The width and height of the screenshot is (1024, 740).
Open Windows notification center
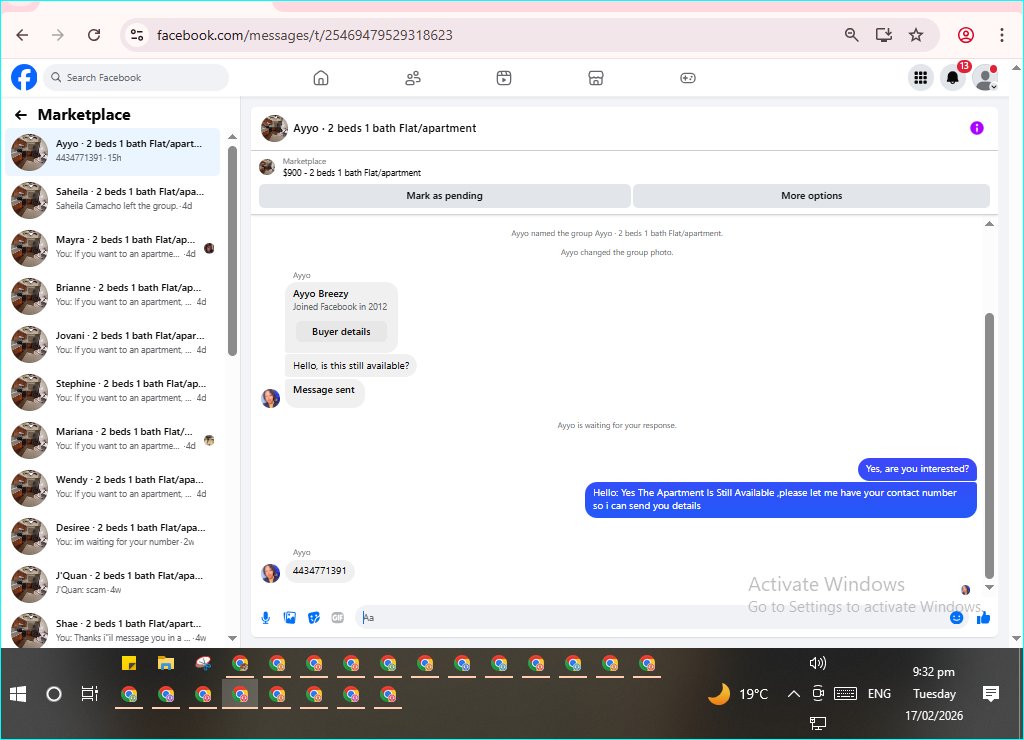(x=991, y=694)
